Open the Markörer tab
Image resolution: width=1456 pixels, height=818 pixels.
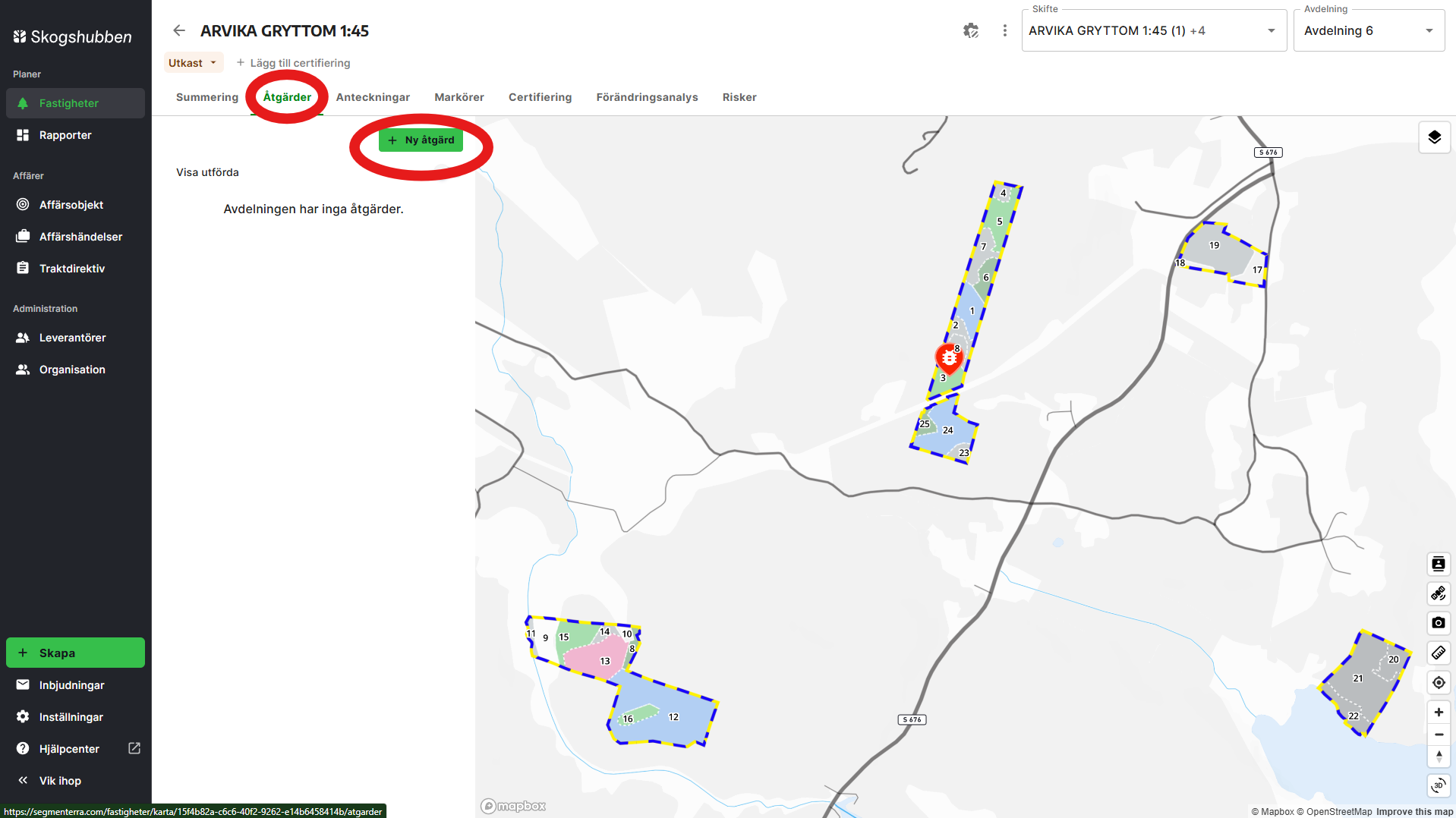pyautogui.click(x=459, y=97)
